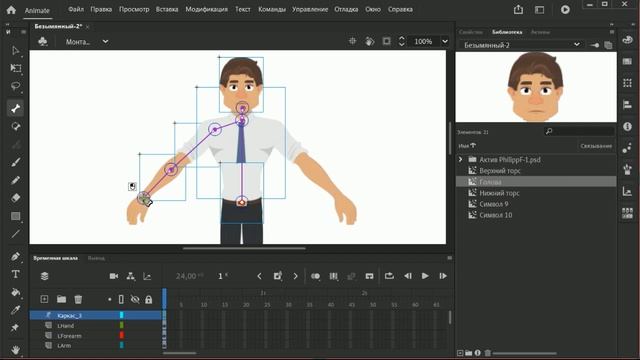The height and width of the screenshot is (360, 640).
Task: Step back one frame
Action: pyautogui.click(x=408, y=276)
